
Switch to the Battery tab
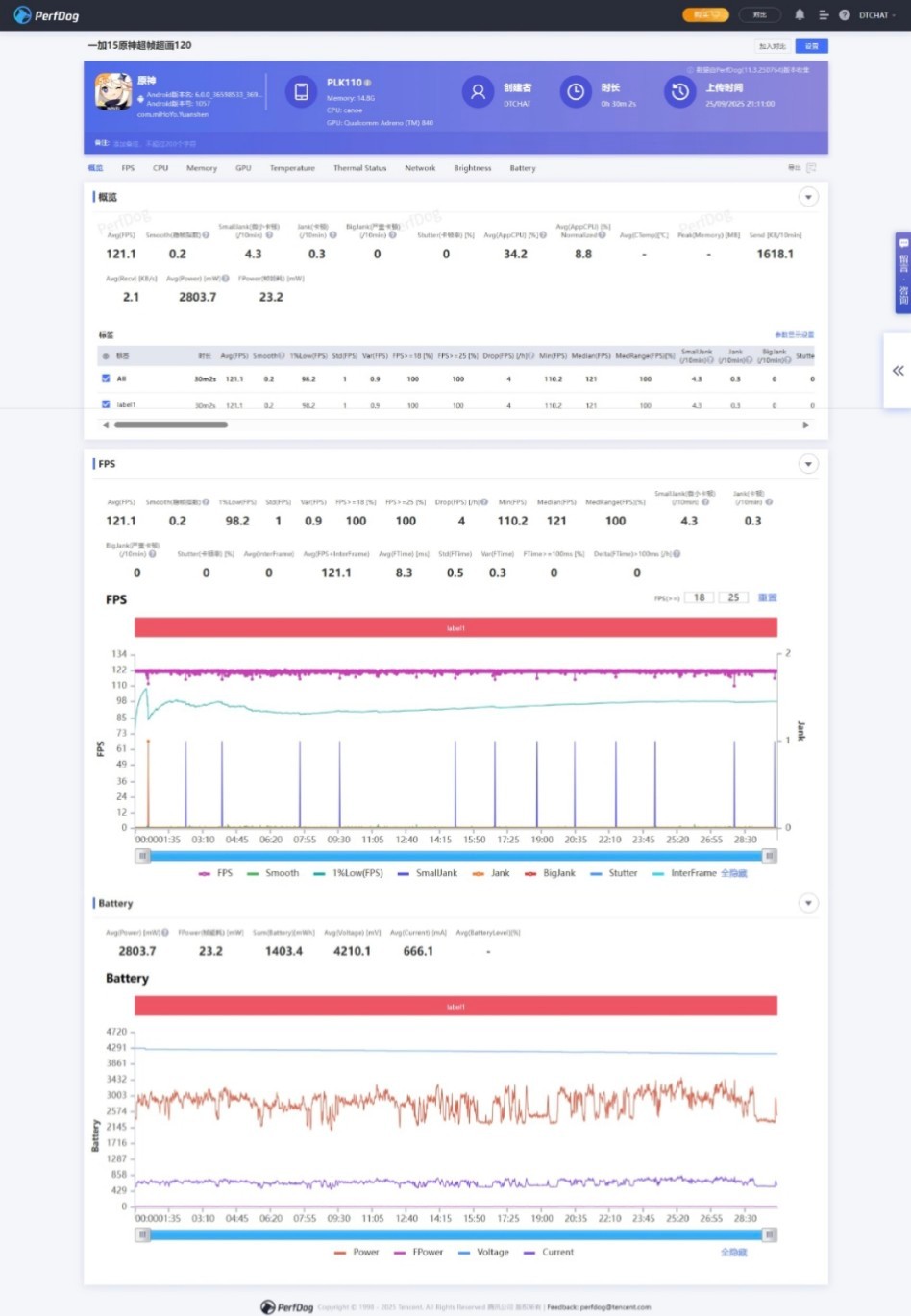pyautogui.click(x=523, y=168)
